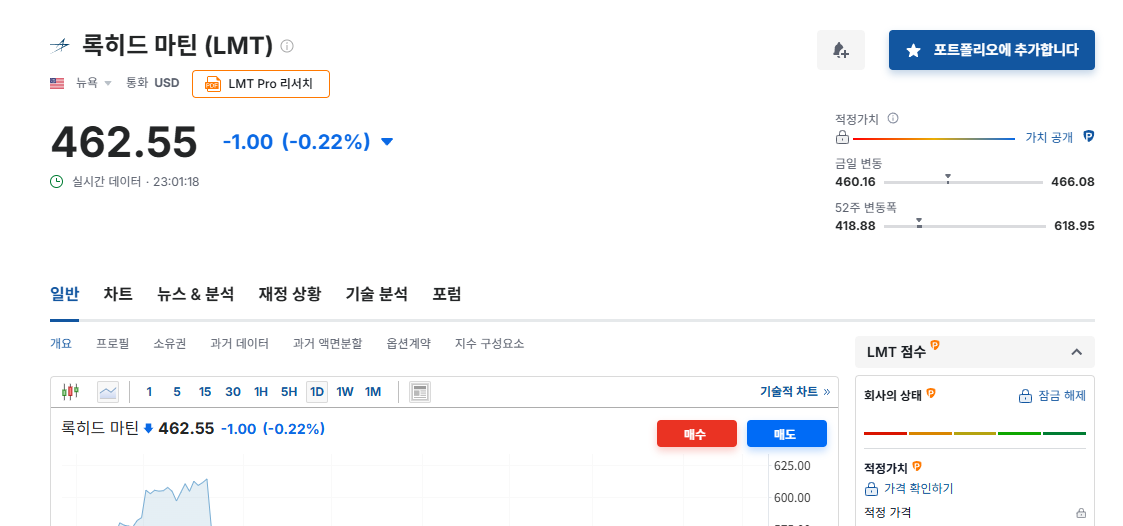
Task: Select the 일반 tab
Action: 64,294
